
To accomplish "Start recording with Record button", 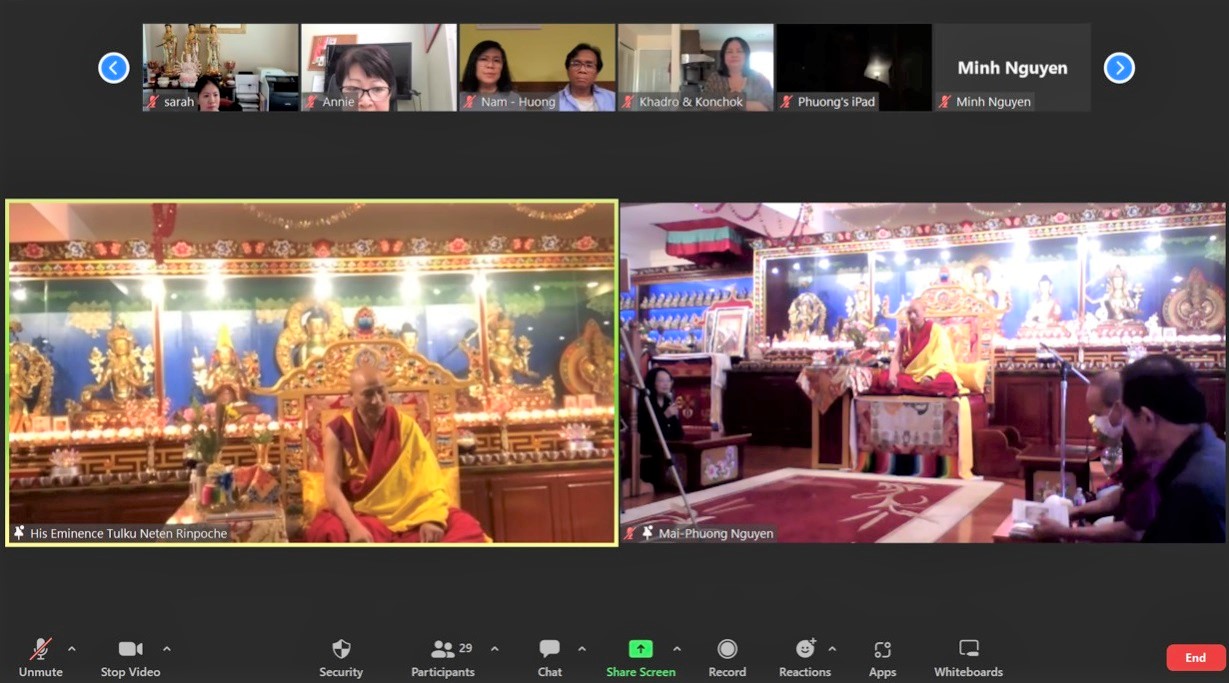I will point(727,657).
